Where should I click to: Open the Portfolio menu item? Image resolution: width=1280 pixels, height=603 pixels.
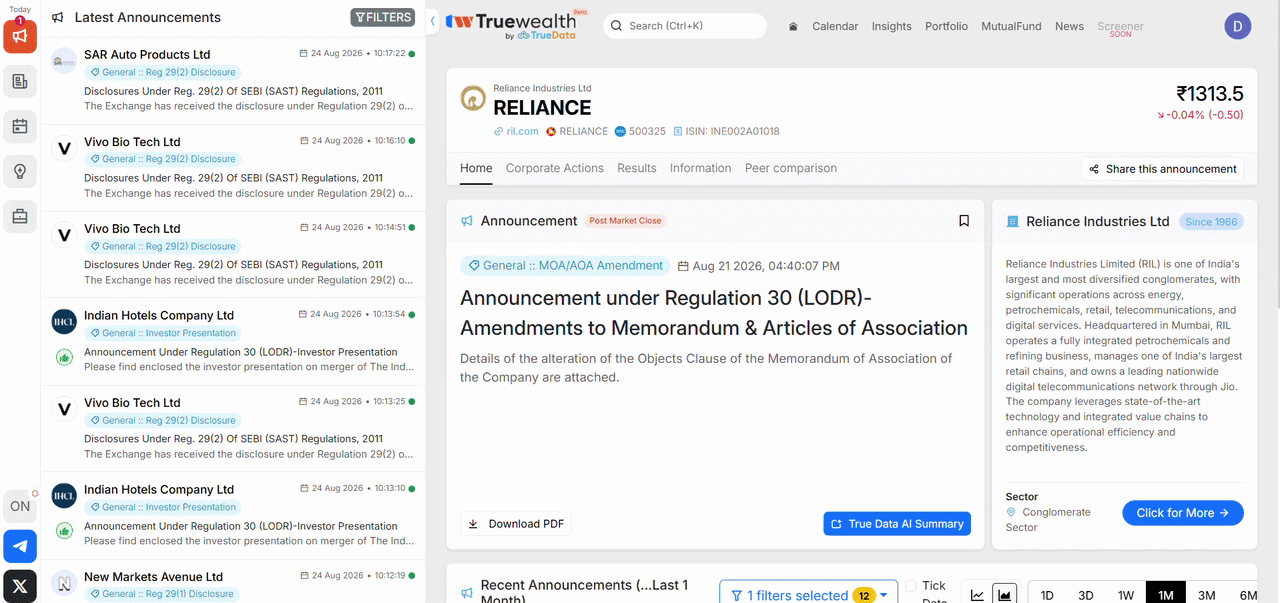tap(946, 27)
